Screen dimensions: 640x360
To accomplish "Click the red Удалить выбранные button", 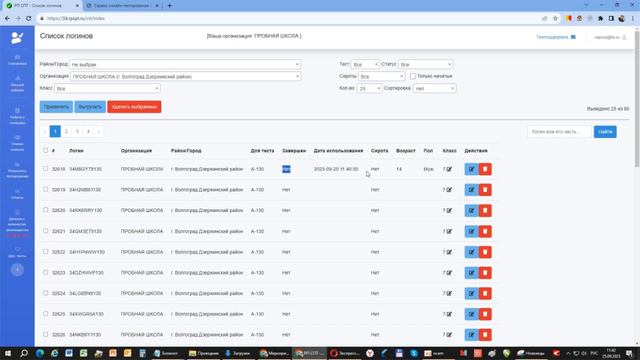I will click(x=134, y=107).
